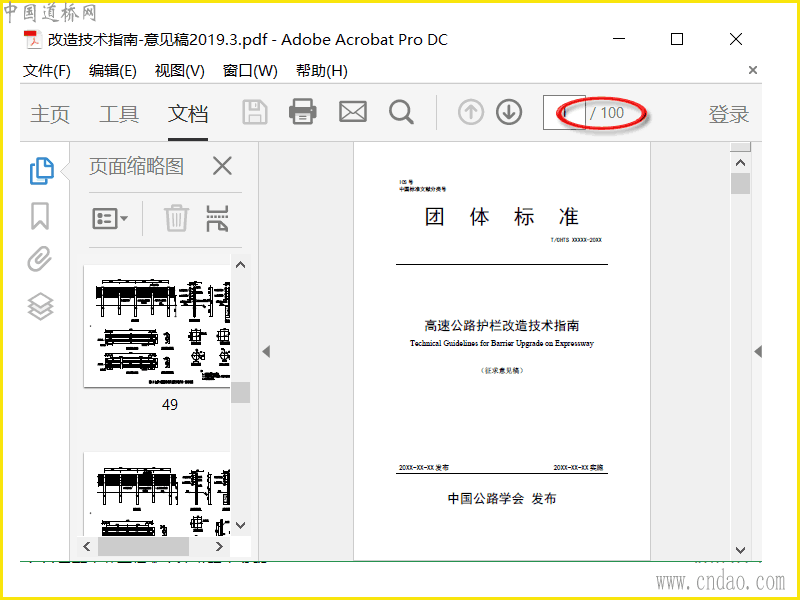Open the 编辑(E) menu
800x600 pixels.
pos(112,71)
